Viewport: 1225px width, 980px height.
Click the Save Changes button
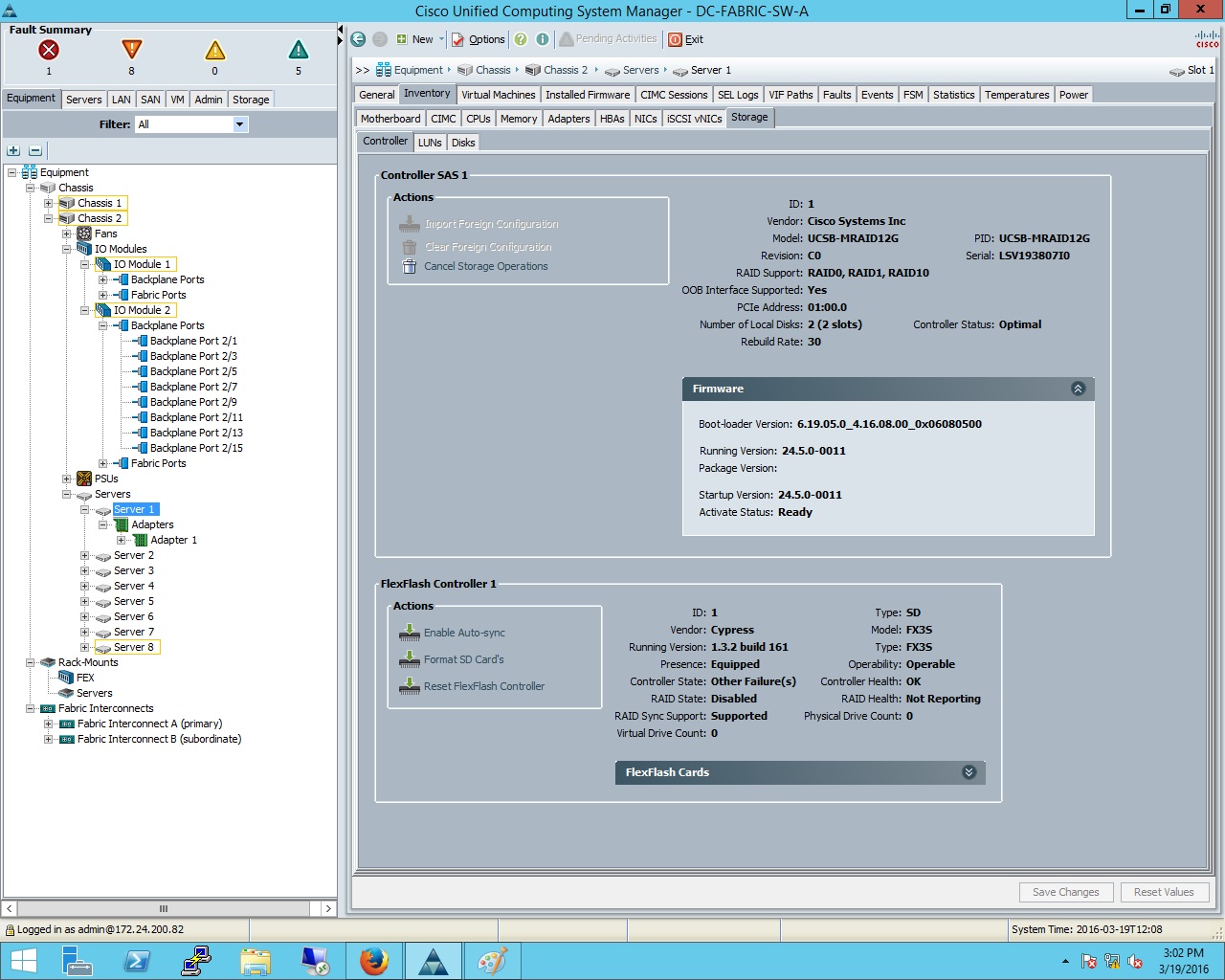click(x=1065, y=892)
